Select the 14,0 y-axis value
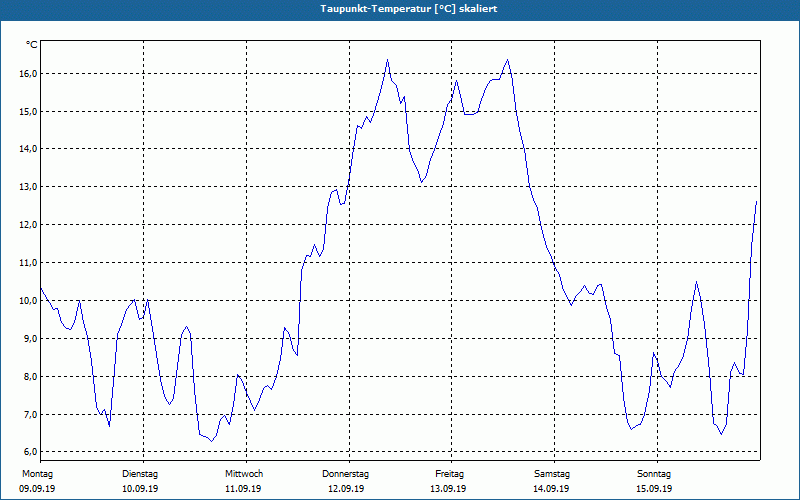The image size is (800, 500). pos(29,149)
